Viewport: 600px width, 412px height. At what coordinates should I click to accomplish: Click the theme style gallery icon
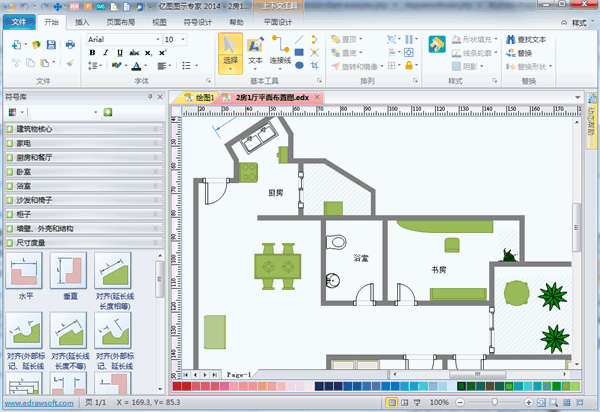437,44
